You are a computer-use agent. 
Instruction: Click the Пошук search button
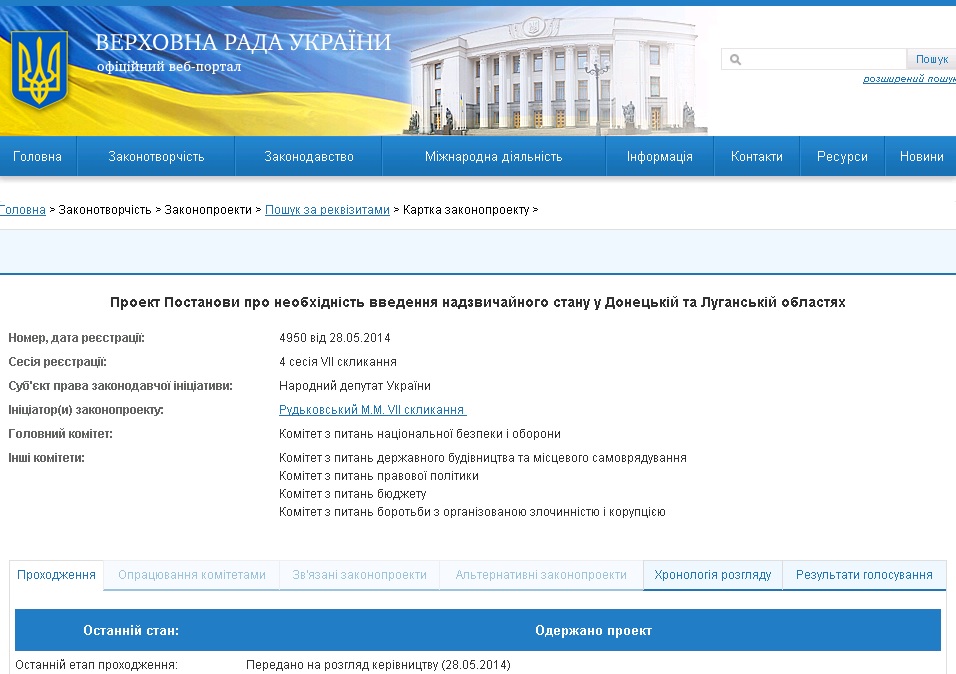(x=932, y=59)
